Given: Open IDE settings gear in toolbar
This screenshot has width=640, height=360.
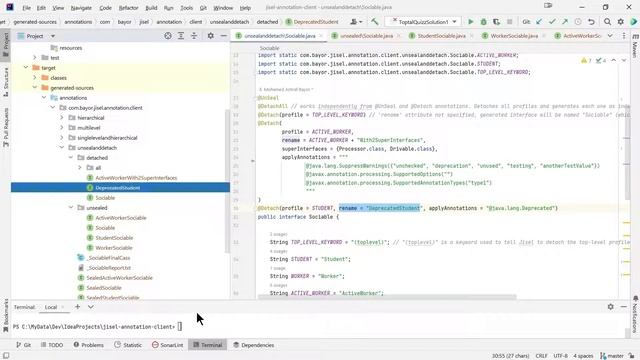Looking at the screenshot, I should coord(620,22).
